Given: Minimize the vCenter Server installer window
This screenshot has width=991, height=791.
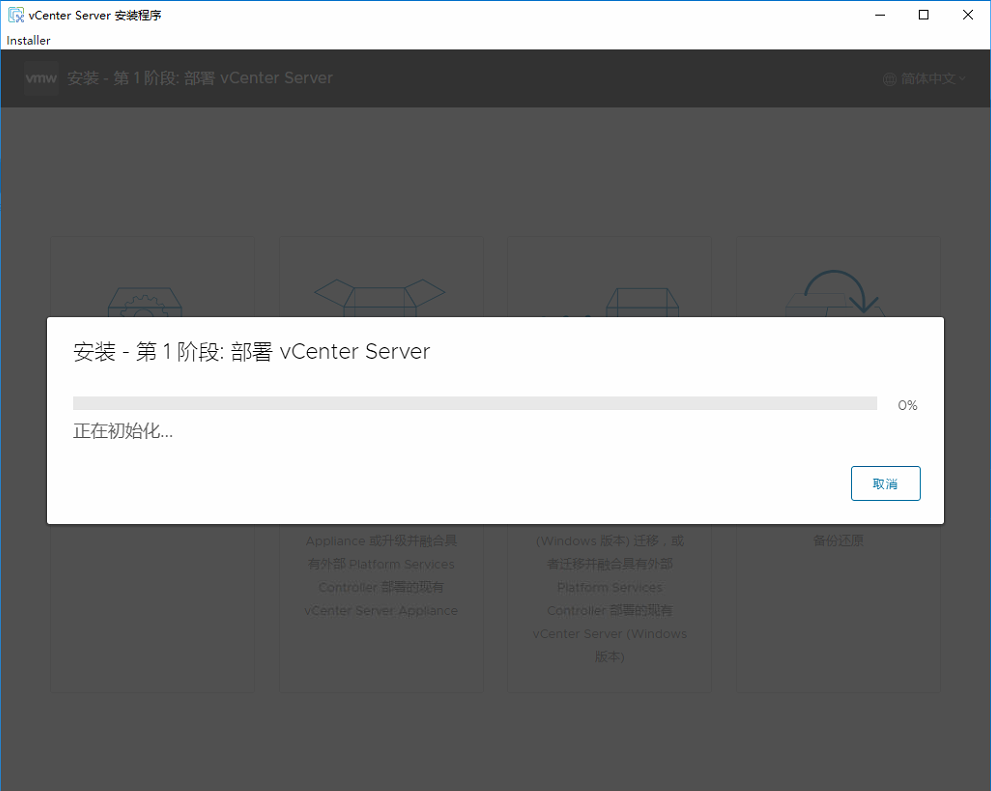Looking at the screenshot, I should pos(880,15).
